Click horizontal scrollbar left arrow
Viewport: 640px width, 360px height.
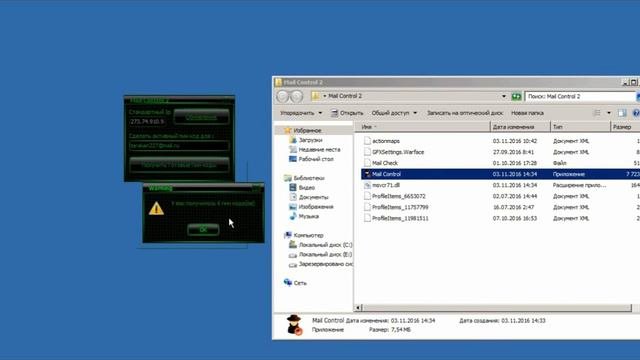[x=358, y=308]
